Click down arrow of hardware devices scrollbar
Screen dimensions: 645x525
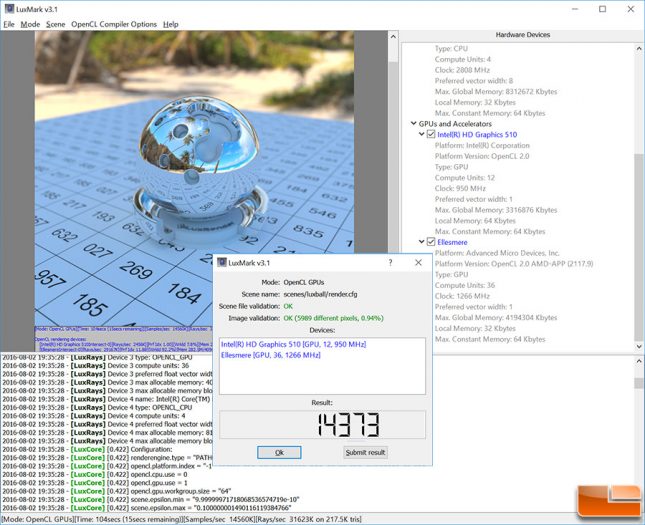tap(640, 346)
